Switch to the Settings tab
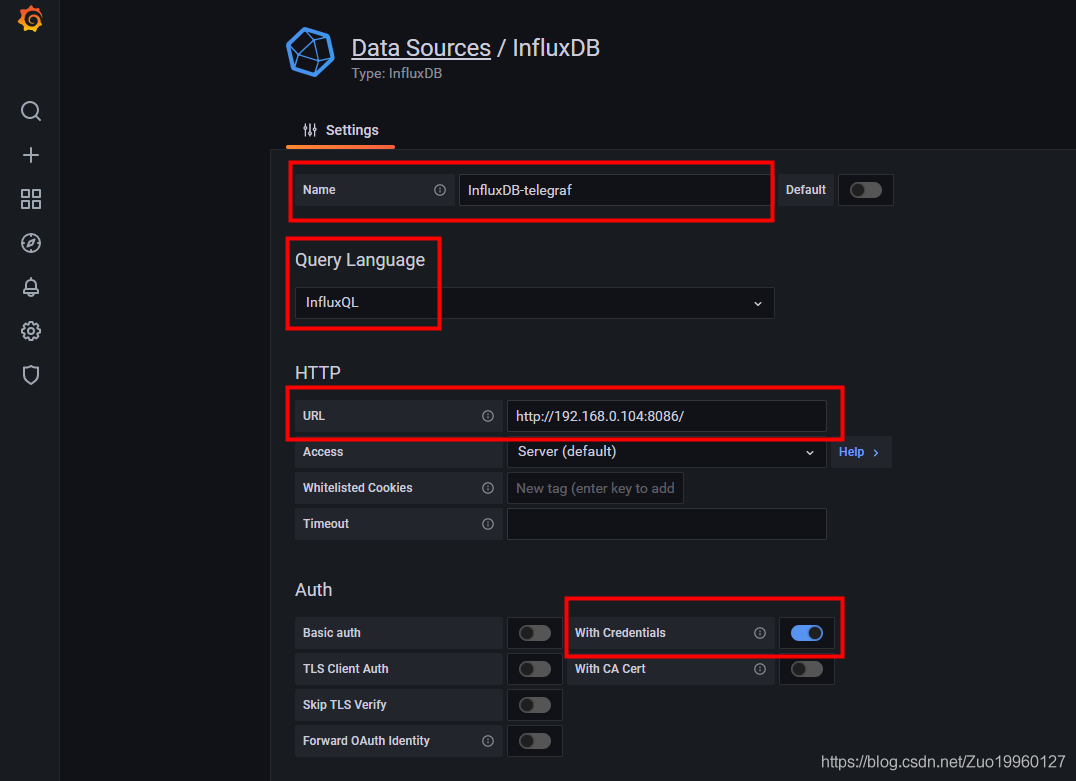The width and height of the screenshot is (1076, 781). [340, 130]
